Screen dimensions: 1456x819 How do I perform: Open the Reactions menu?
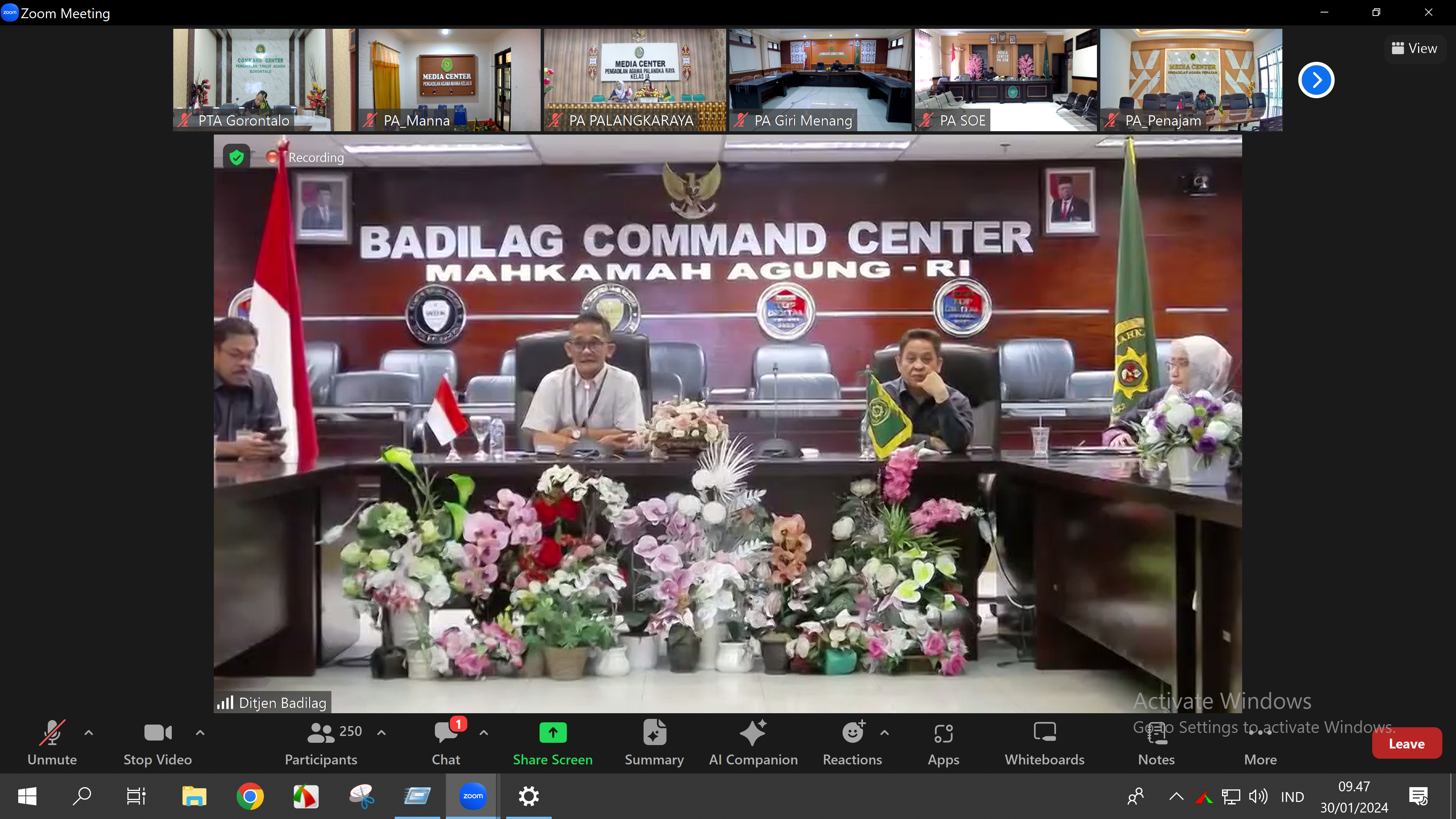(x=852, y=742)
